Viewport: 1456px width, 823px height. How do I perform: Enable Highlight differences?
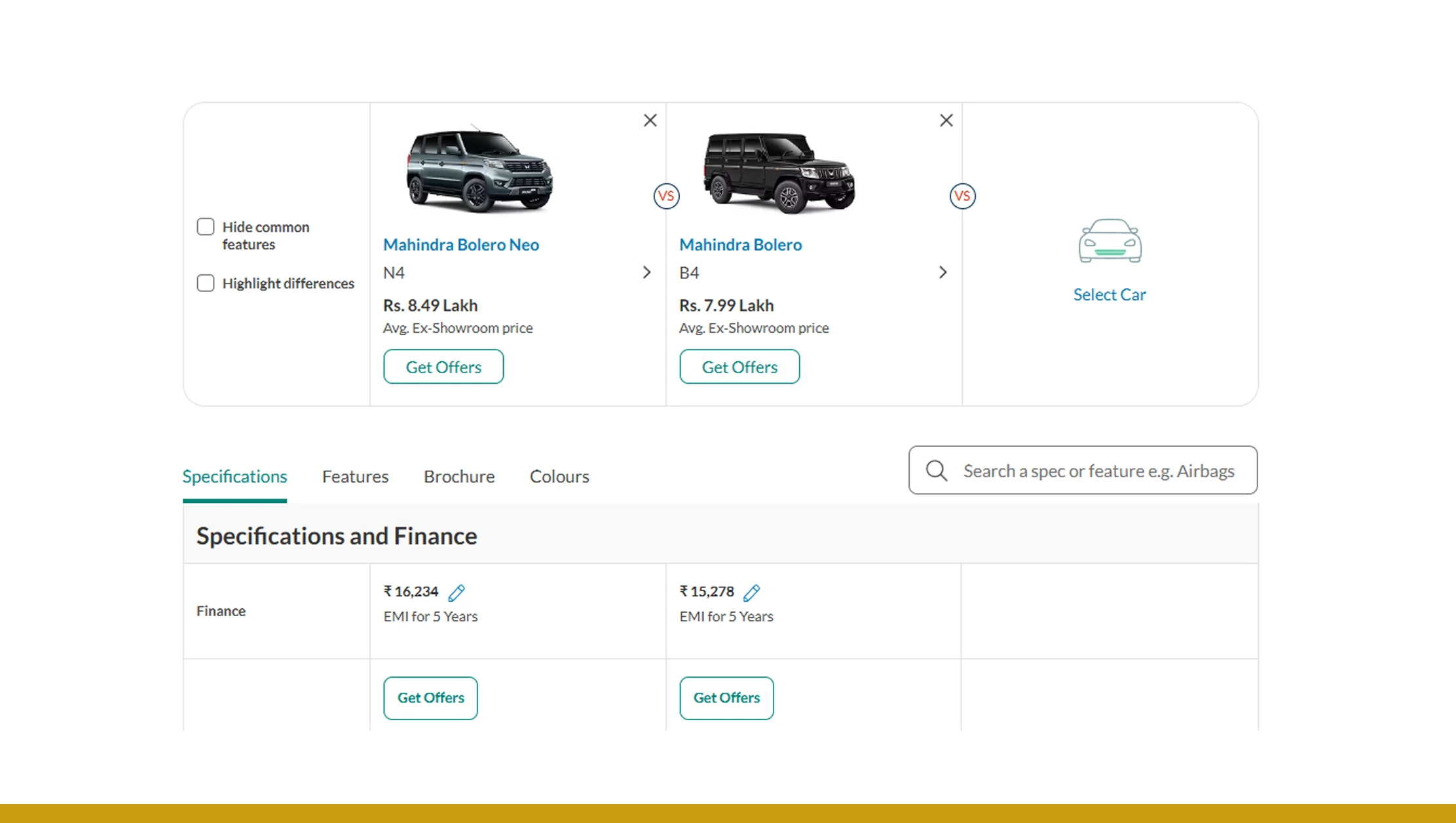tap(205, 283)
